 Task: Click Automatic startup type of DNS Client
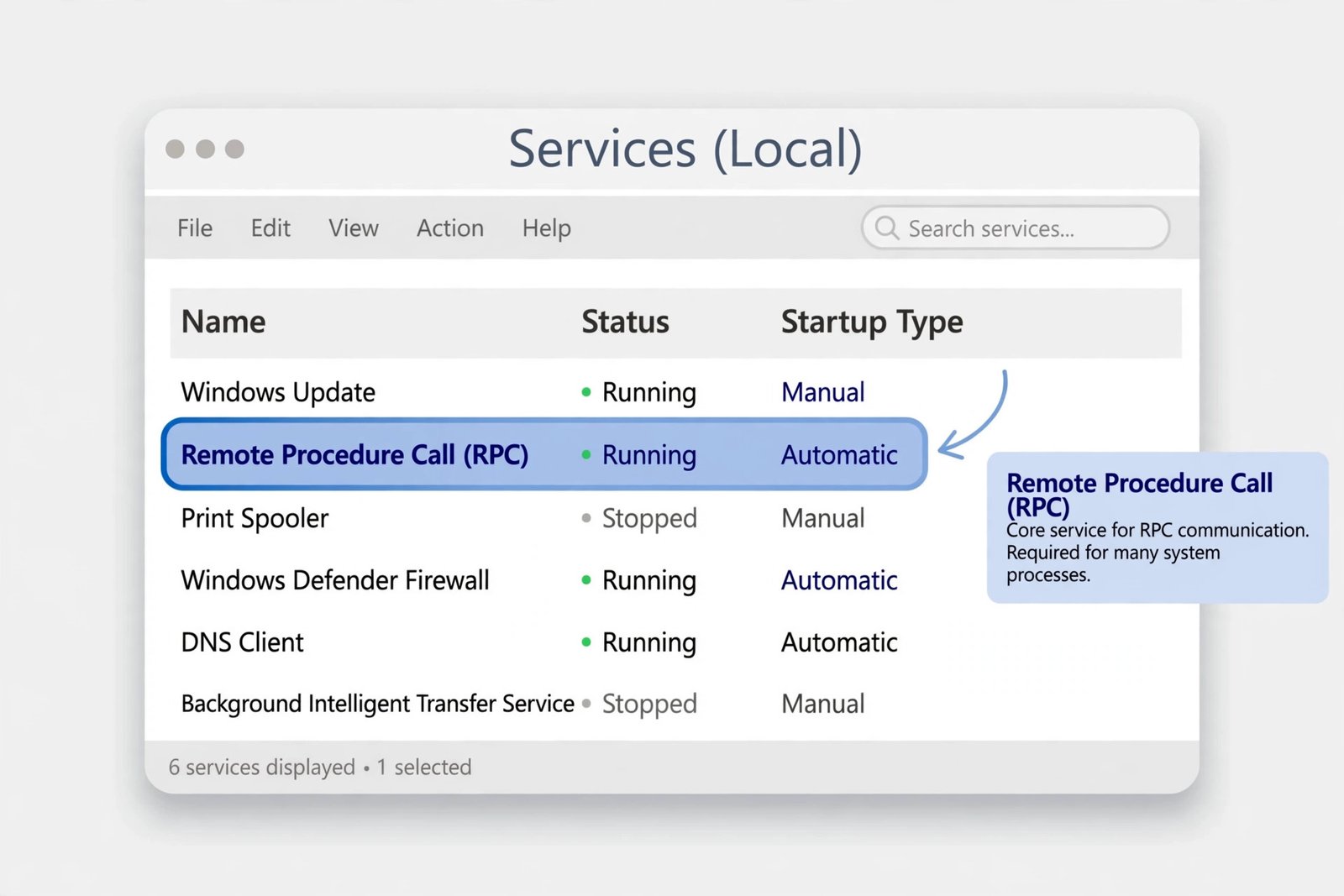(839, 642)
